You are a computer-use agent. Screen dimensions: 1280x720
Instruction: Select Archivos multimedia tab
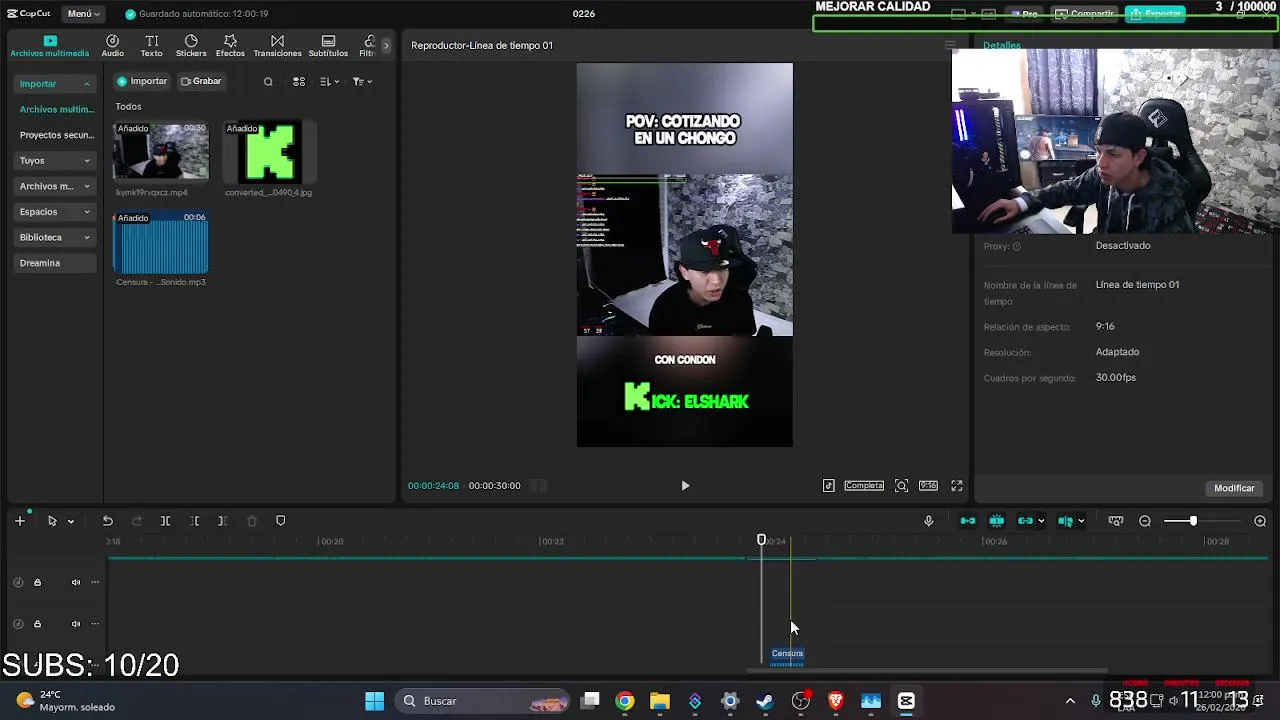click(x=49, y=46)
